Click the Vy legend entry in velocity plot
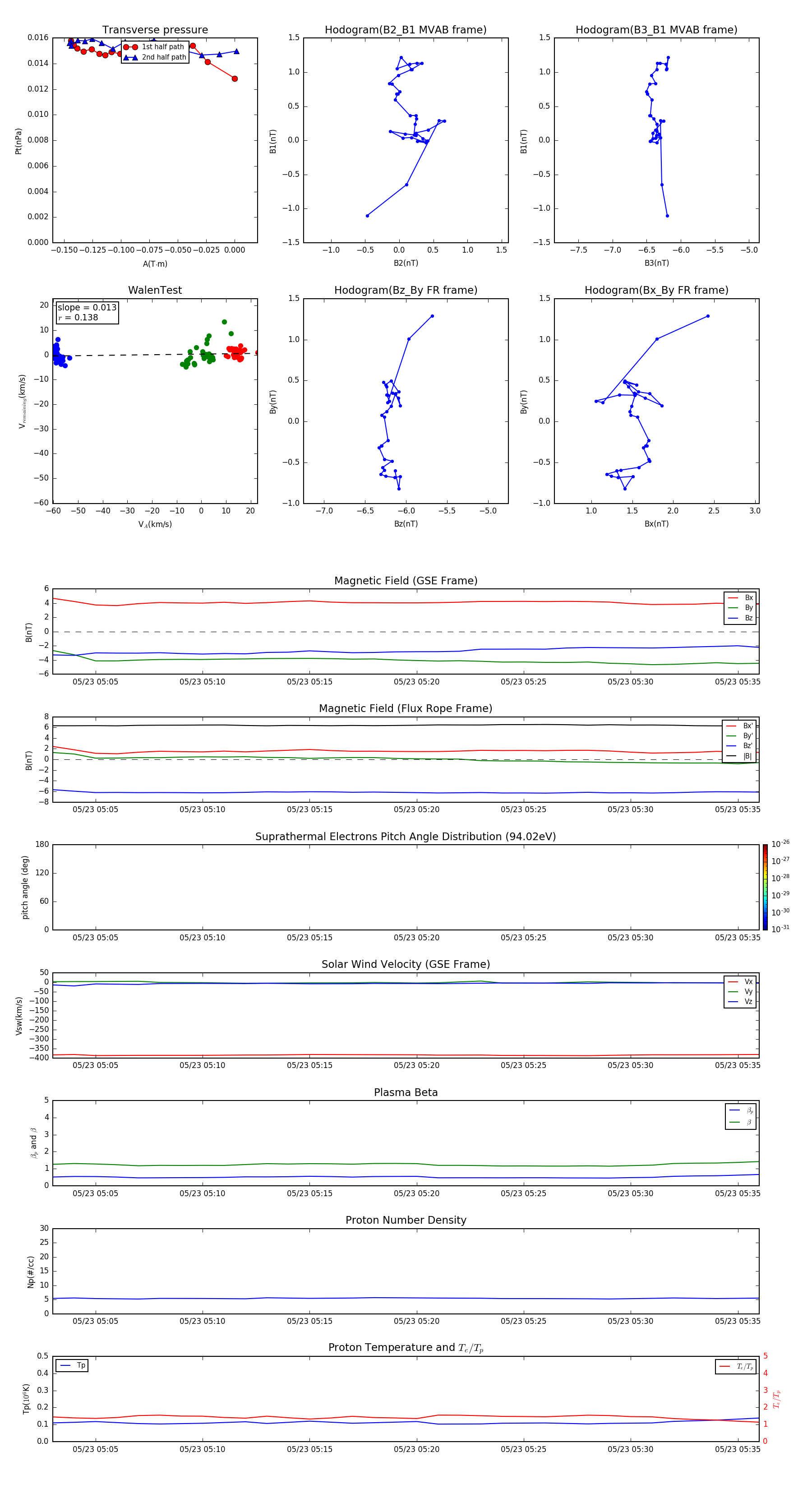Screen dimensions: 812x1489 (740, 993)
